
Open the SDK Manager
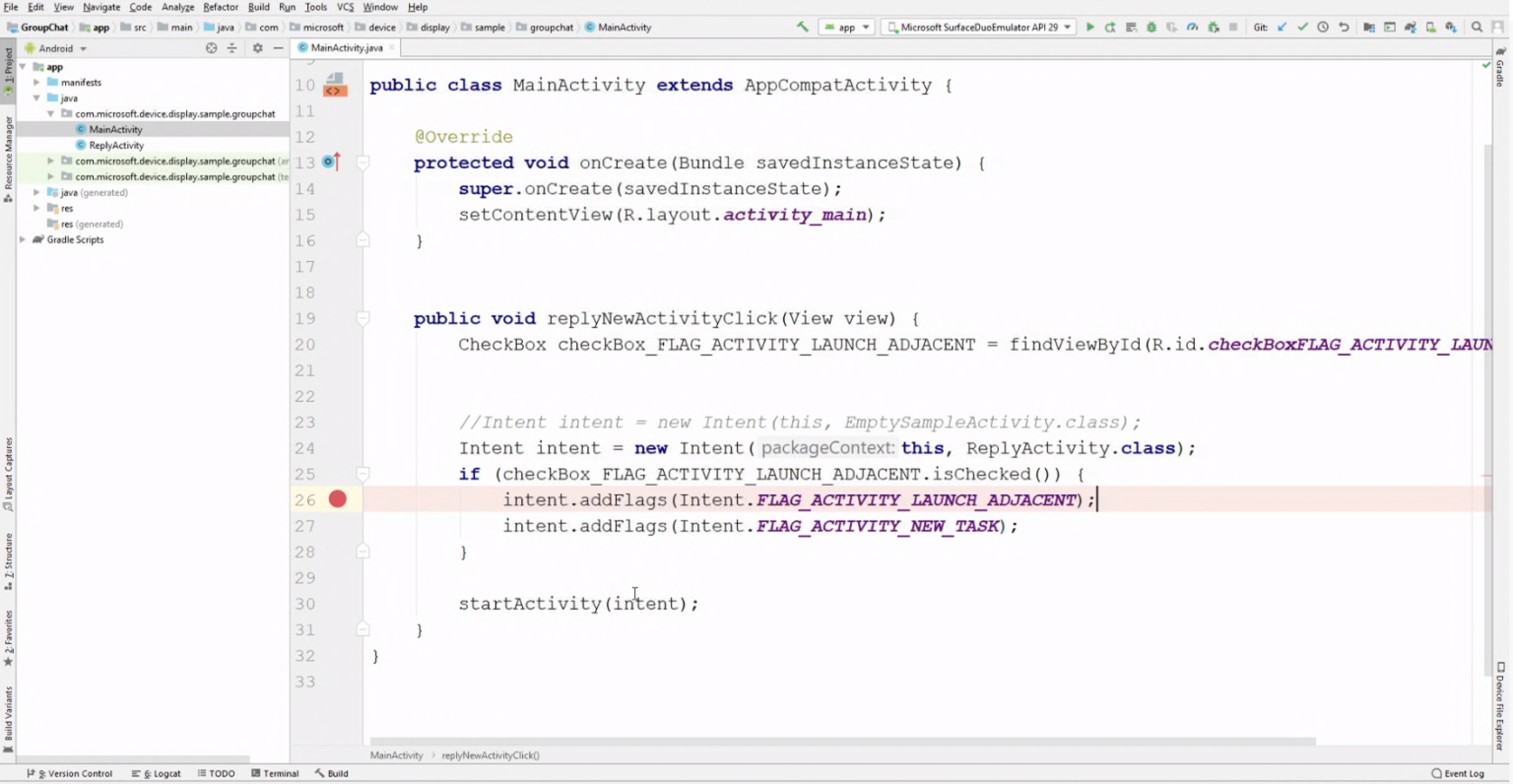point(1450,27)
